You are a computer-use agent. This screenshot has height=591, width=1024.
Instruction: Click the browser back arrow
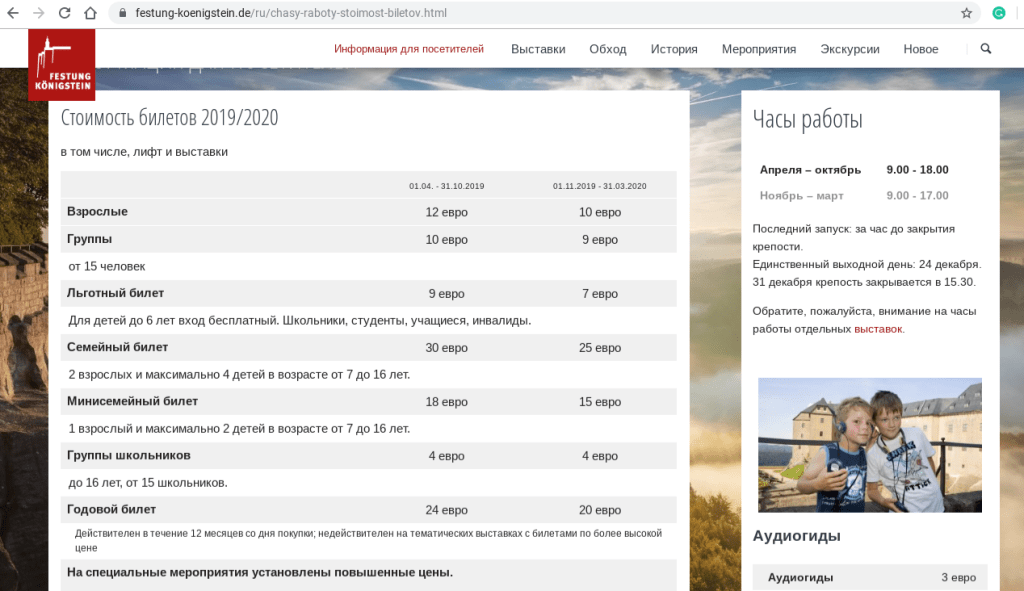point(13,13)
